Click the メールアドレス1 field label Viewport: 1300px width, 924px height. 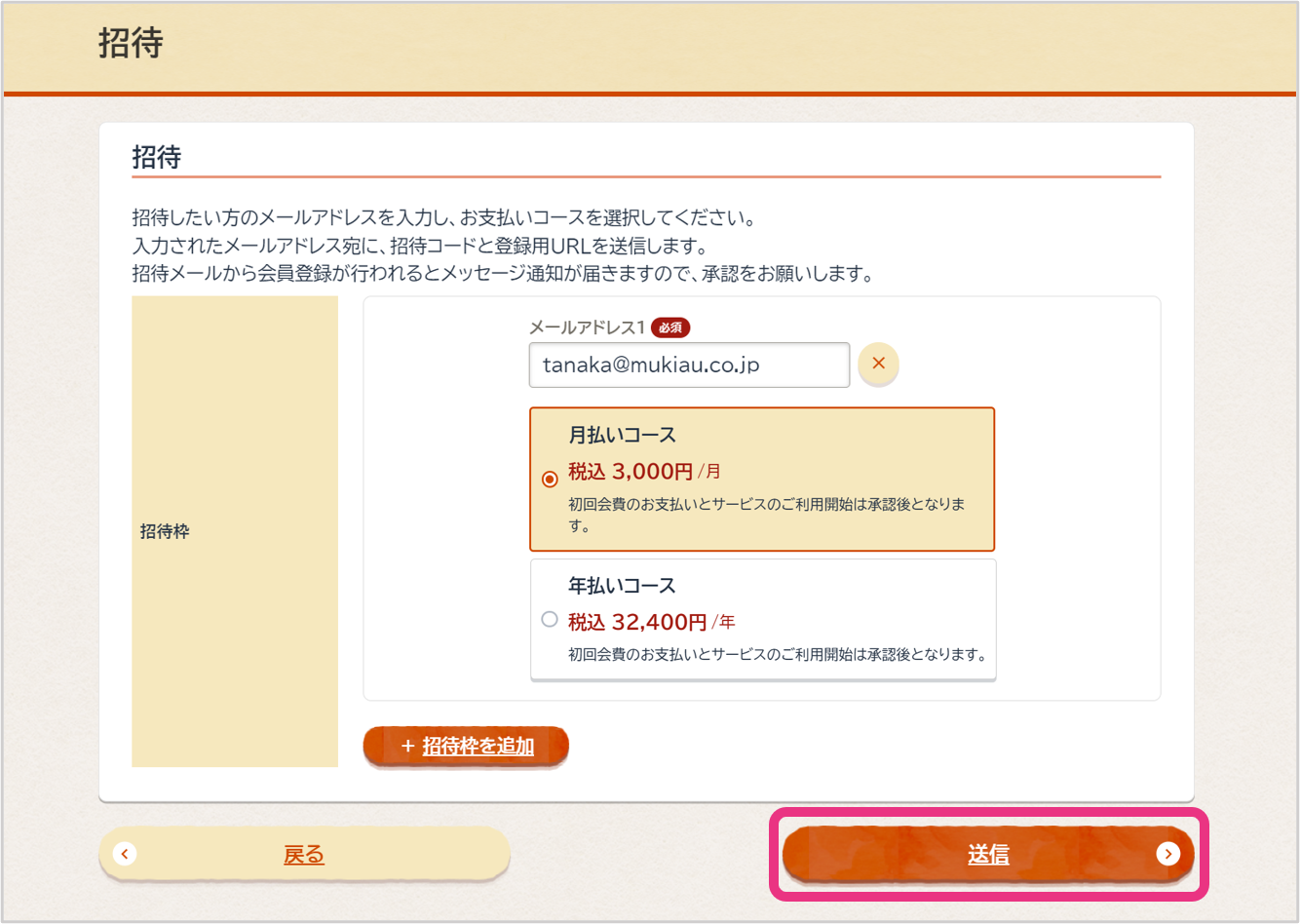coord(586,328)
